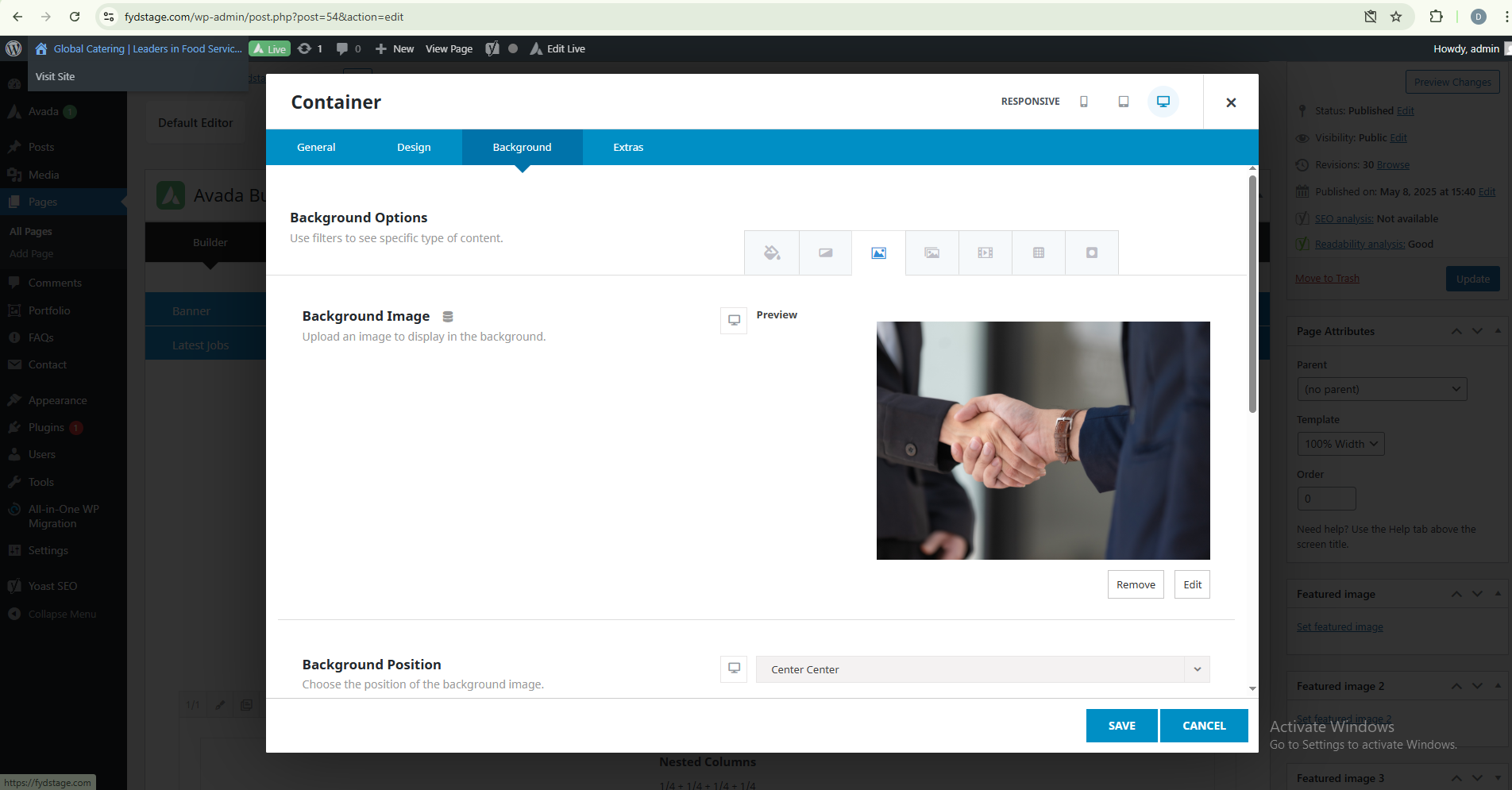Select the mask background filter
Viewport: 1512px width, 790px height.
(x=1091, y=252)
